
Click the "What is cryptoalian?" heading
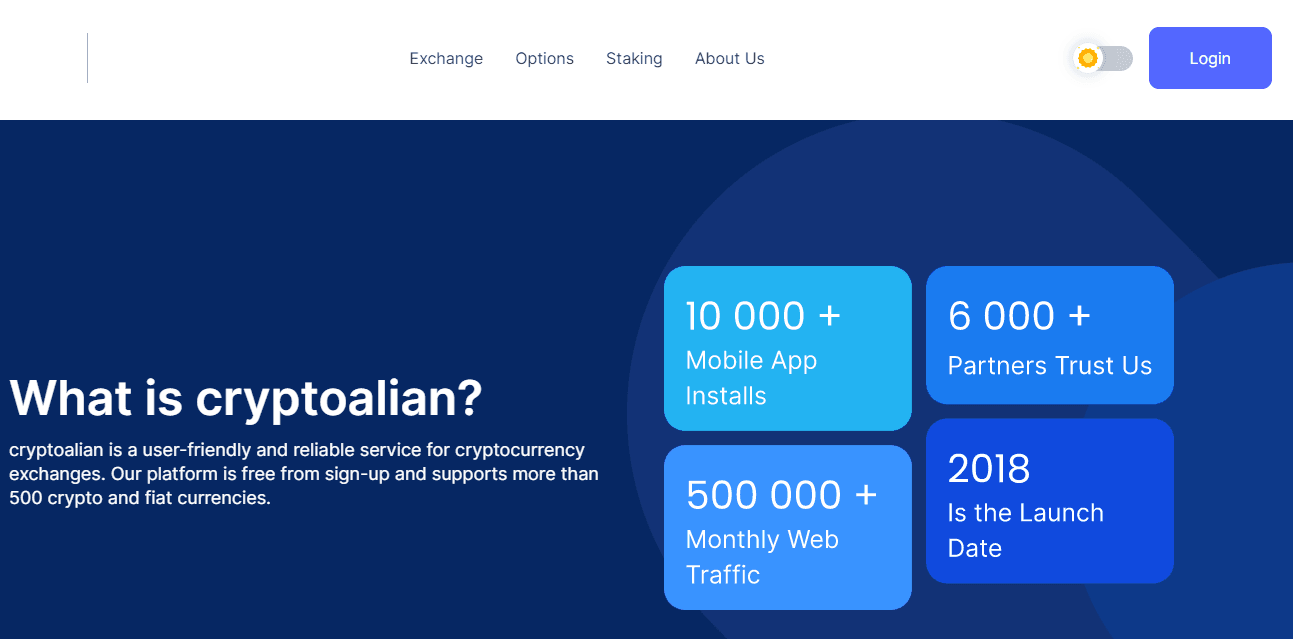click(246, 398)
